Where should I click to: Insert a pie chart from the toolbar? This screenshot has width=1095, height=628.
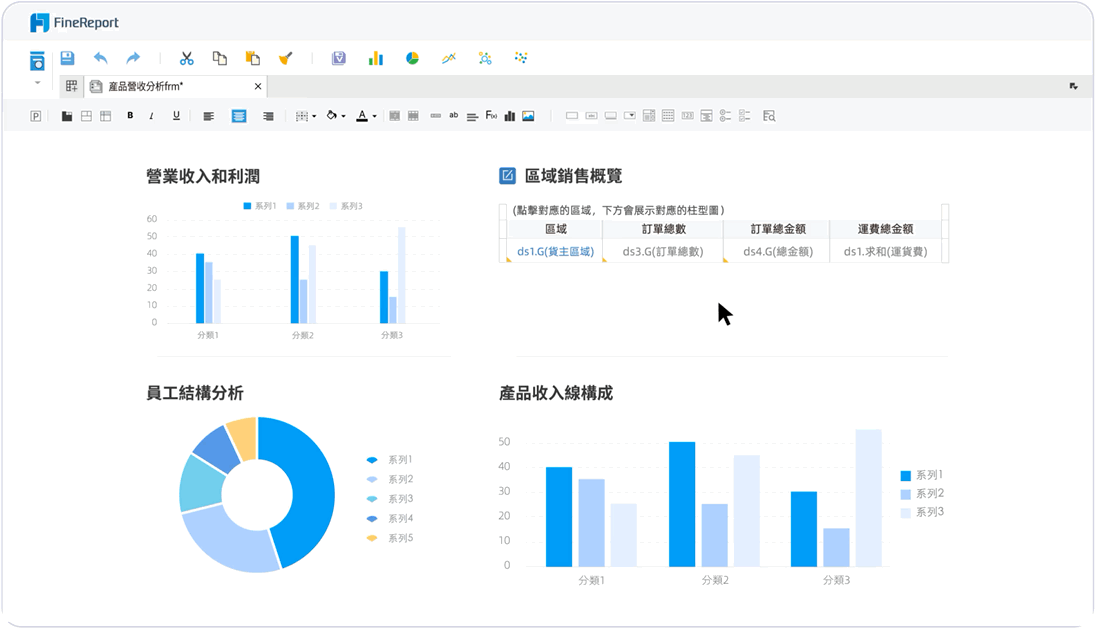[413, 58]
